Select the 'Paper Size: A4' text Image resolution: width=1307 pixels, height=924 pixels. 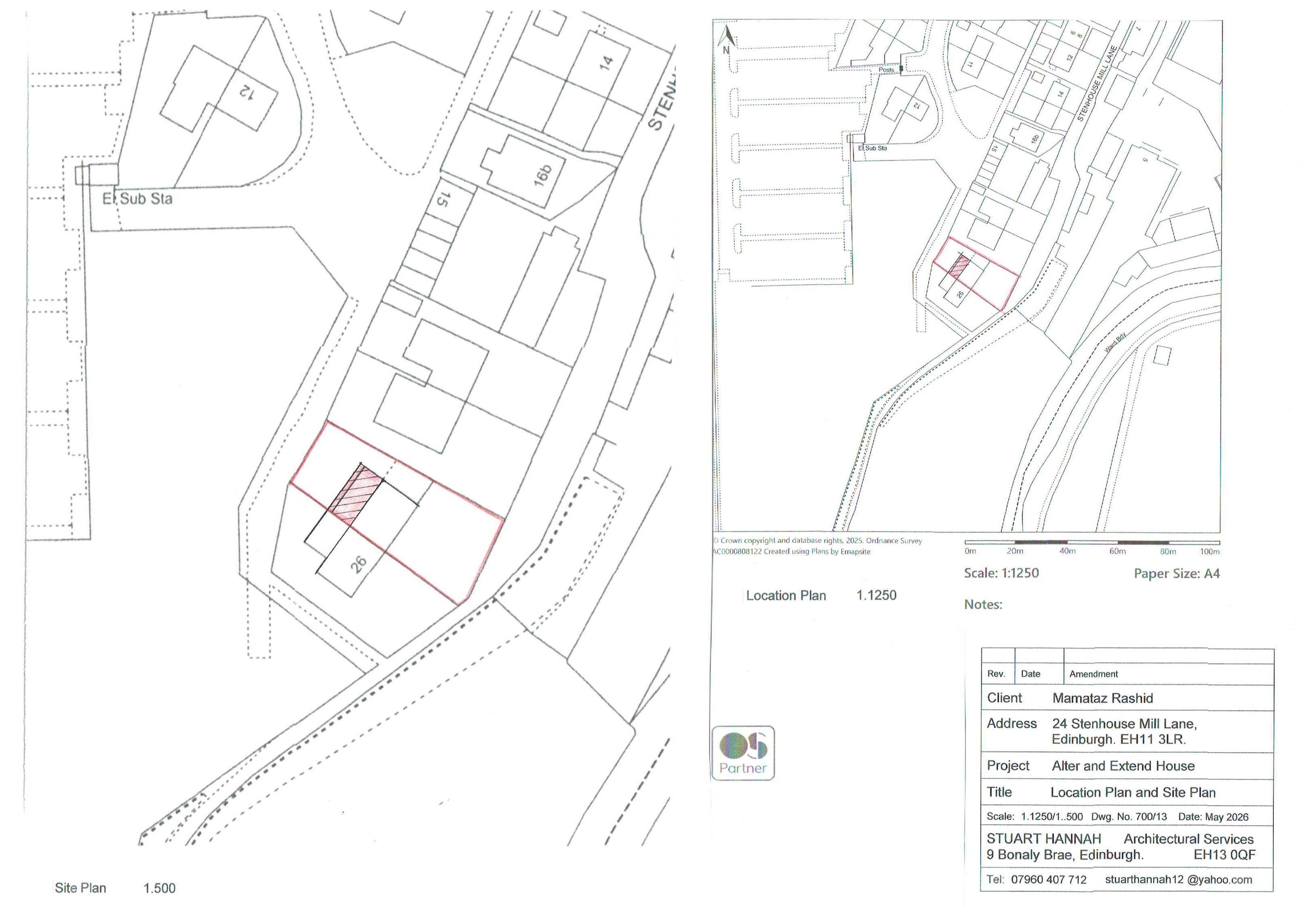pyautogui.click(x=1176, y=573)
